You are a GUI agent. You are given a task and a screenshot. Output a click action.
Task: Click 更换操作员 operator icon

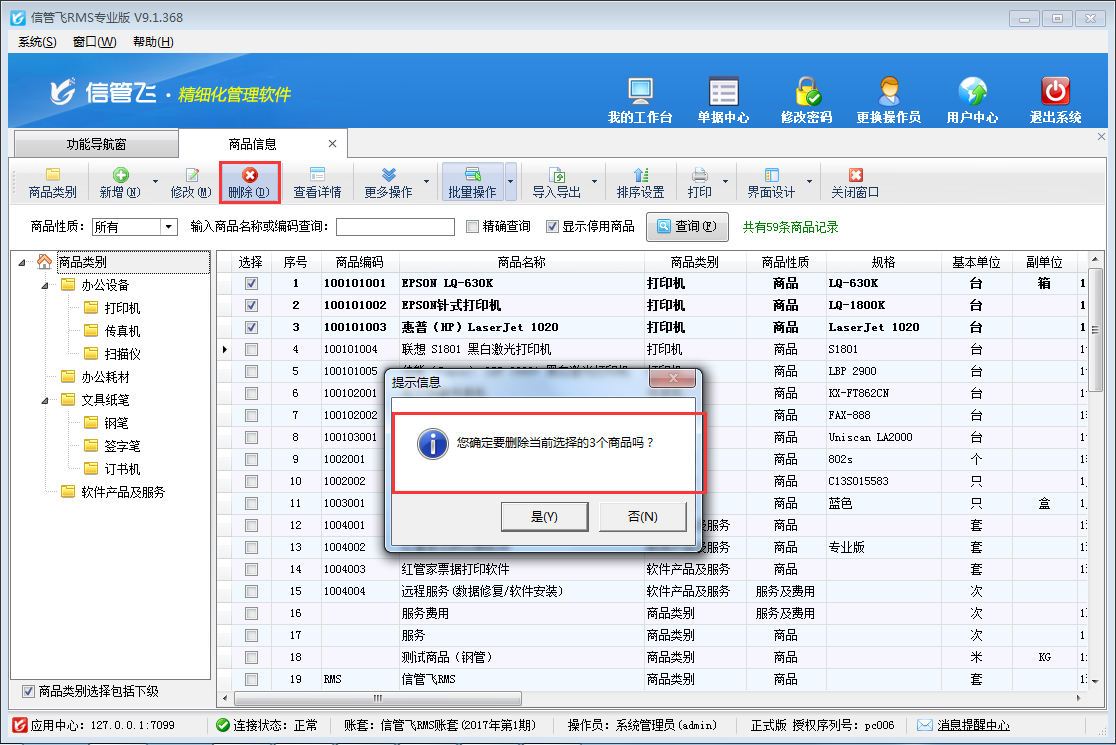(888, 93)
